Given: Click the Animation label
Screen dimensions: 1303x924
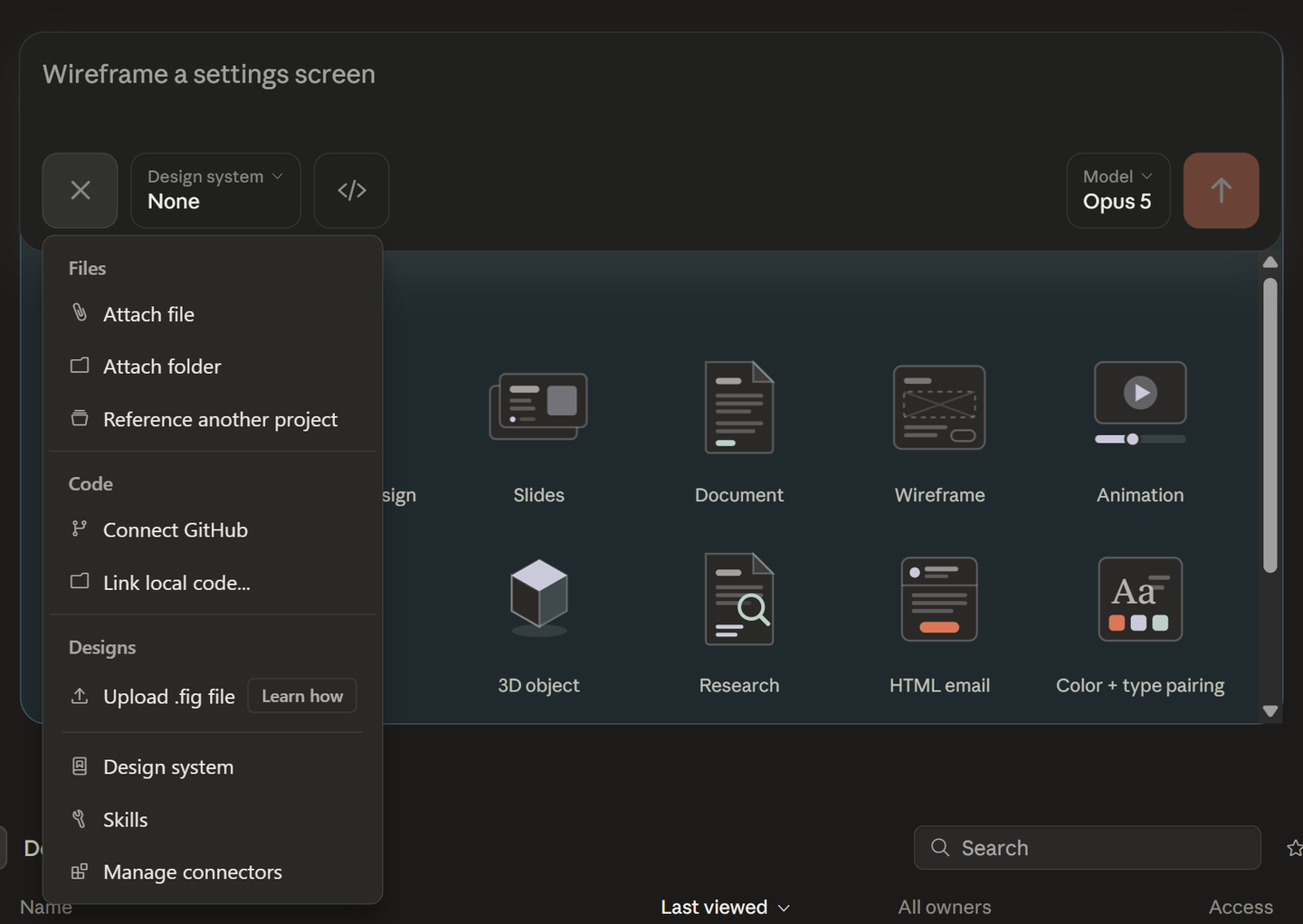Looking at the screenshot, I should pyautogui.click(x=1140, y=495).
